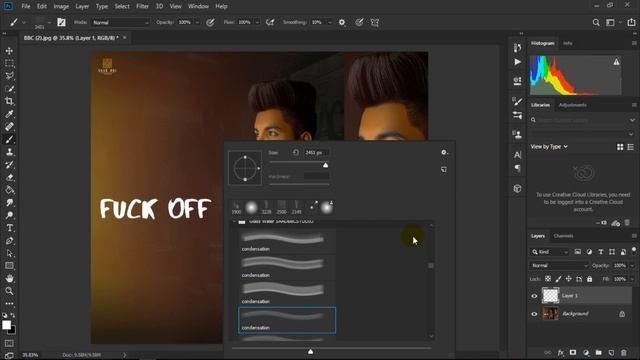Click the brush size value field
This screenshot has height=360, width=640.
[316, 152]
